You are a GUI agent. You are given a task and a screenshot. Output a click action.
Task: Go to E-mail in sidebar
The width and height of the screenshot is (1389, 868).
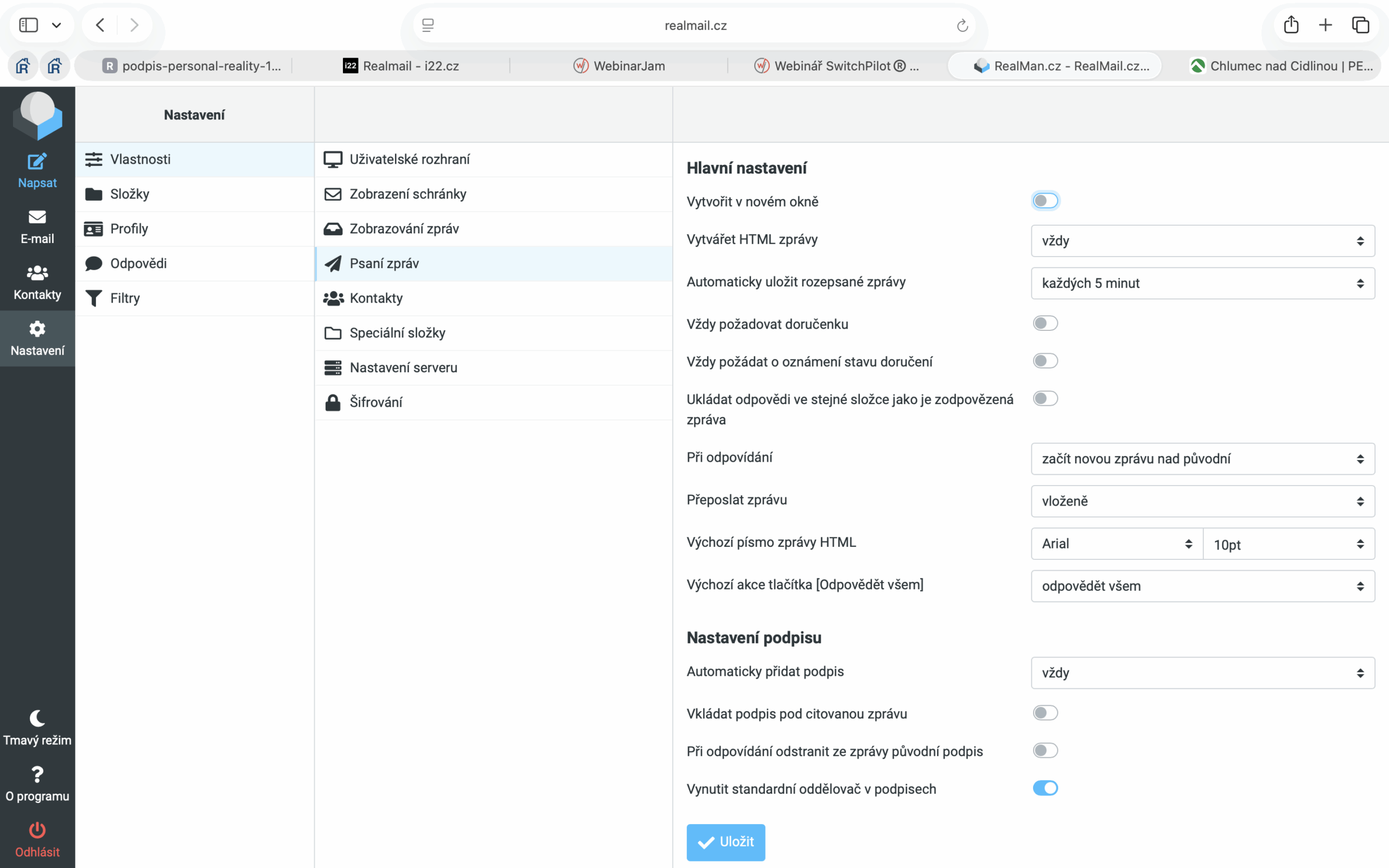pos(37,227)
